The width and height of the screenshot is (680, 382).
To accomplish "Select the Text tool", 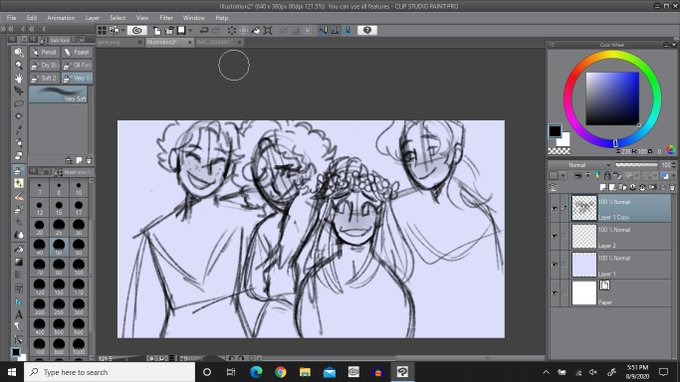I will pos(19,314).
